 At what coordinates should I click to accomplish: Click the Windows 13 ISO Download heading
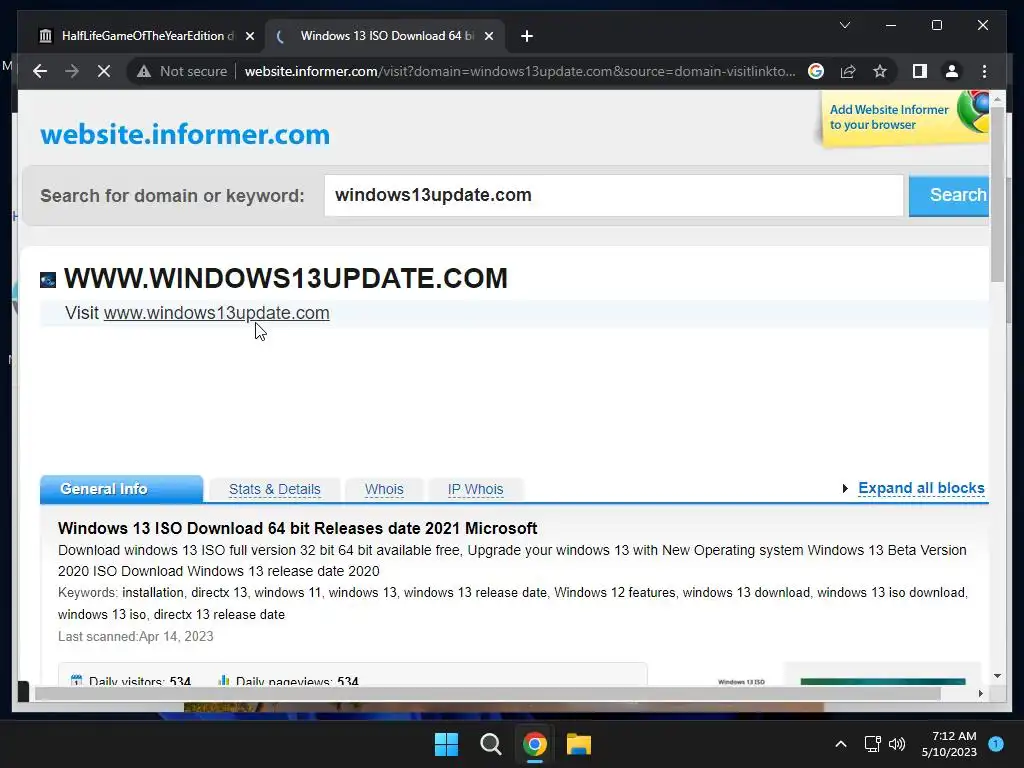click(x=297, y=528)
